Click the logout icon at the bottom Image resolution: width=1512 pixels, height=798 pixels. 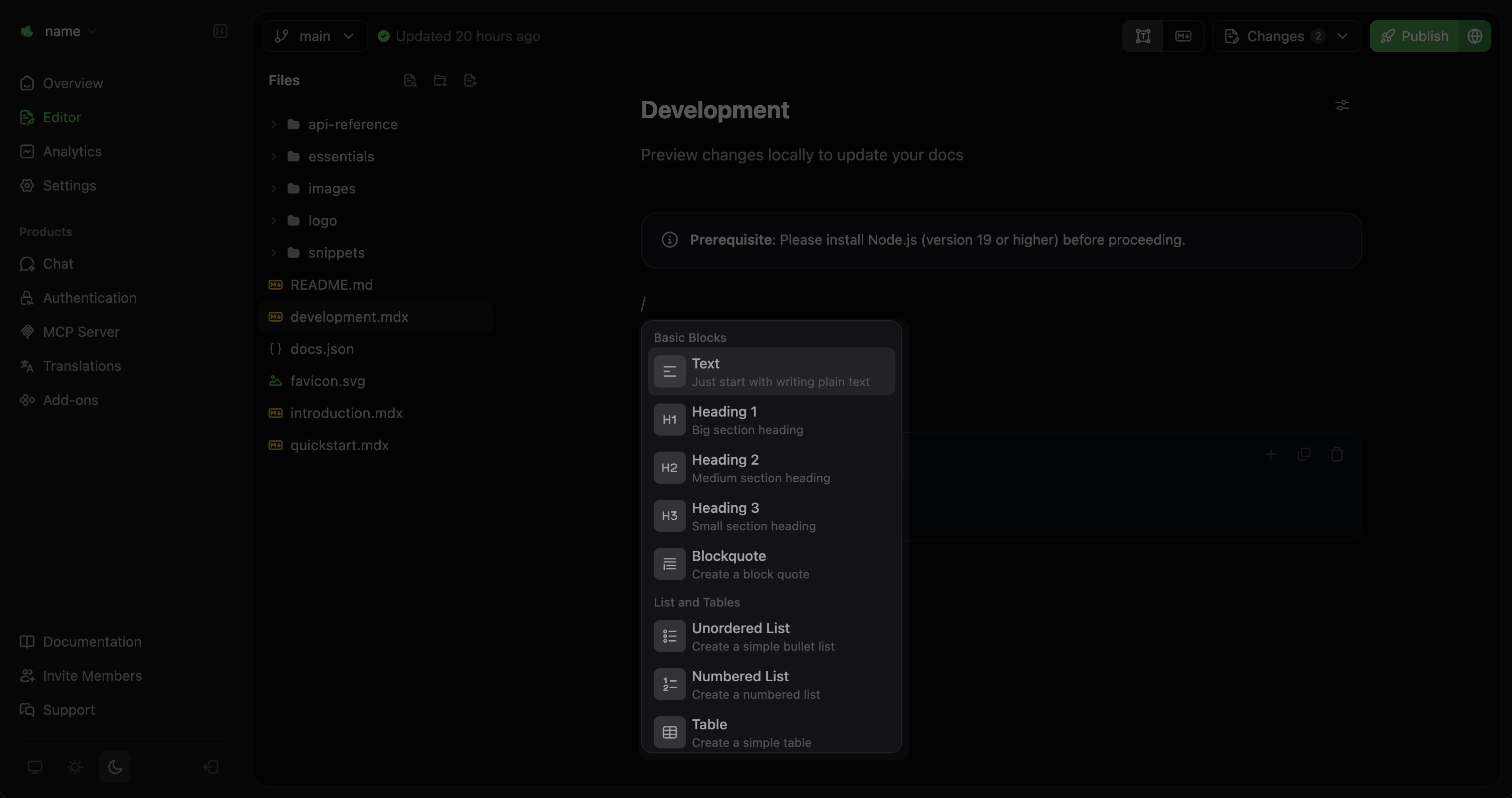point(210,767)
